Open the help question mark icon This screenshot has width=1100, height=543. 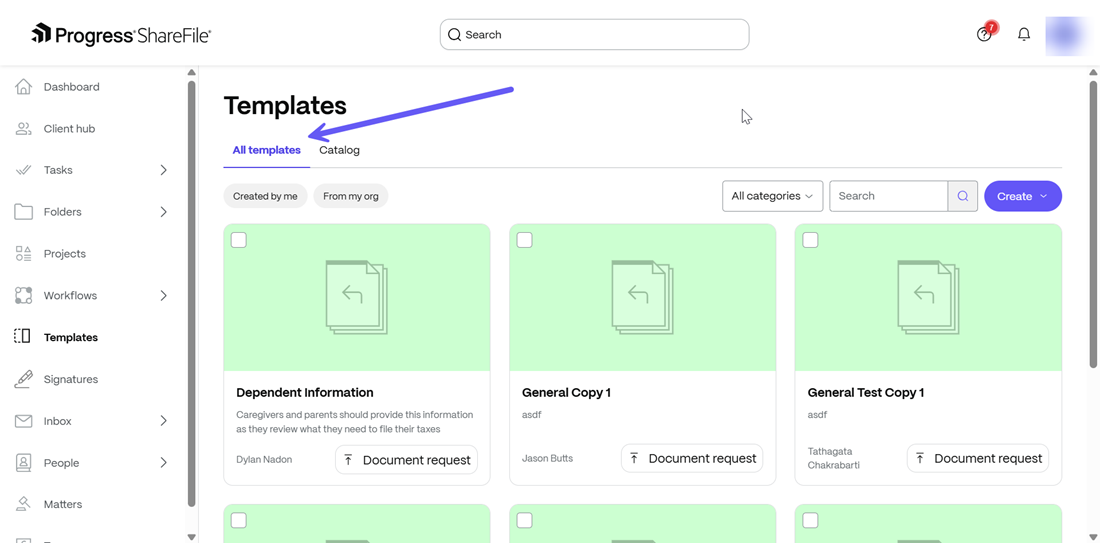984,34
